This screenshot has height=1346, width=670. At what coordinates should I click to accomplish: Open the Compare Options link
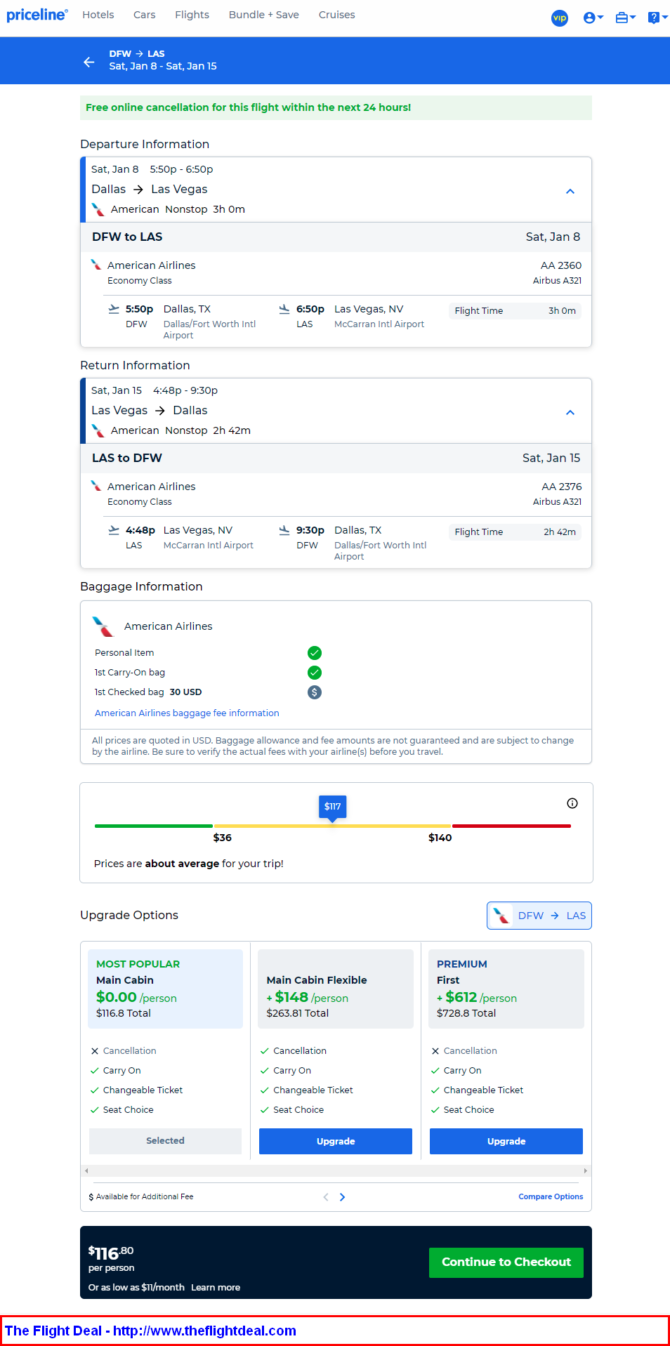point(550,1197)
